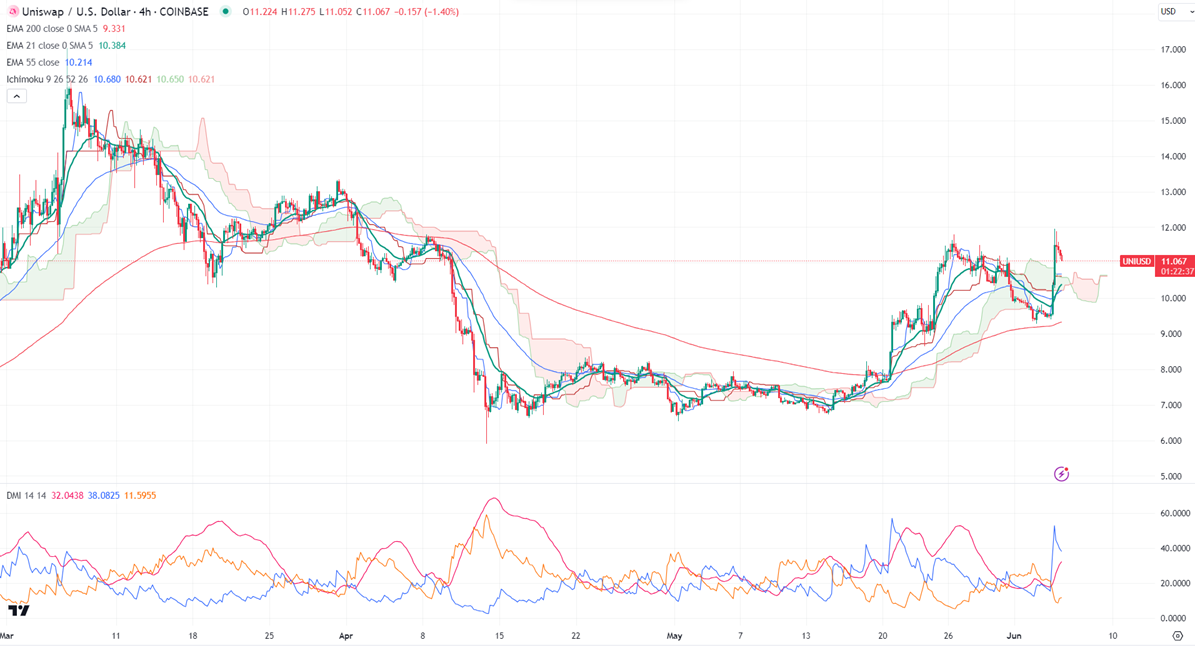Image resolution: width=1195 pixels, height=648 pixels.
Task: Click the 20.0000 DMI axis label
Action: coord(1174,583)
